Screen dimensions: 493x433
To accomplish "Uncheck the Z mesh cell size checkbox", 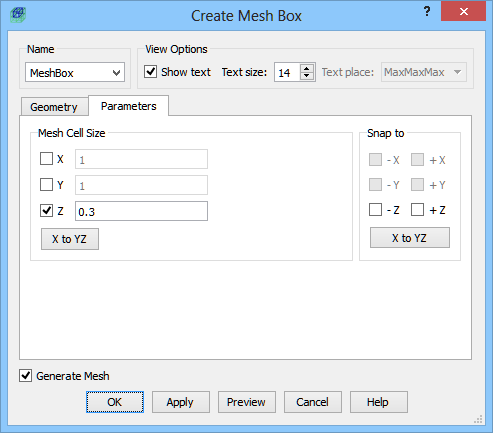I will click(46, 211).
